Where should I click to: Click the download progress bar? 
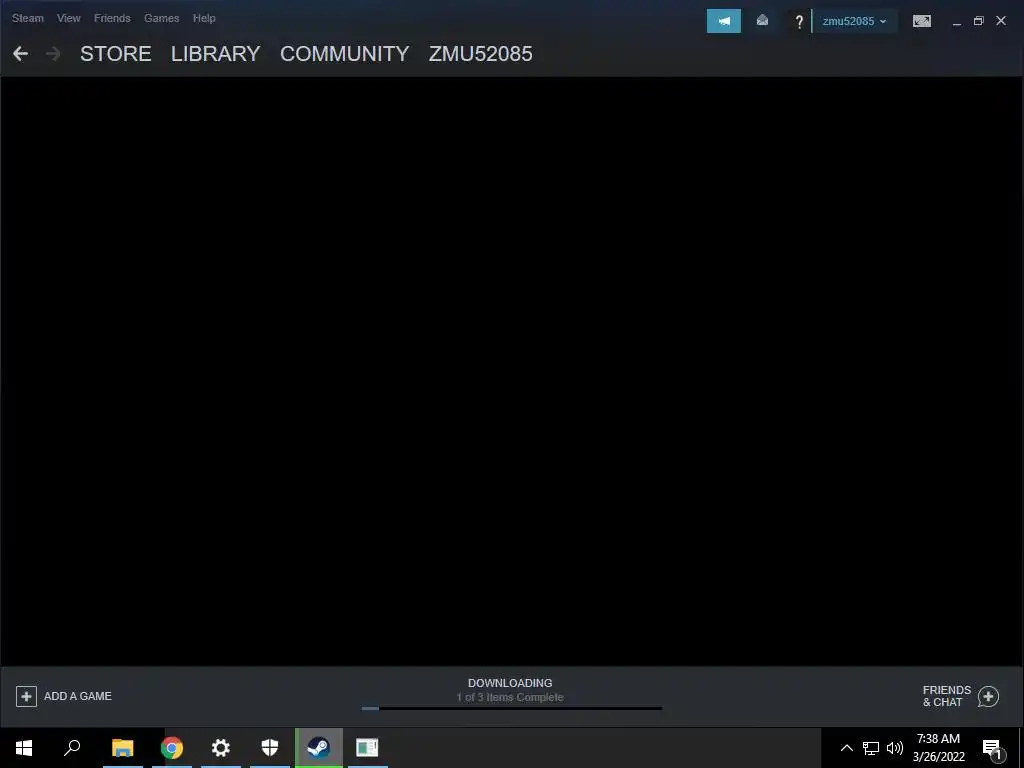click(512, 708)
